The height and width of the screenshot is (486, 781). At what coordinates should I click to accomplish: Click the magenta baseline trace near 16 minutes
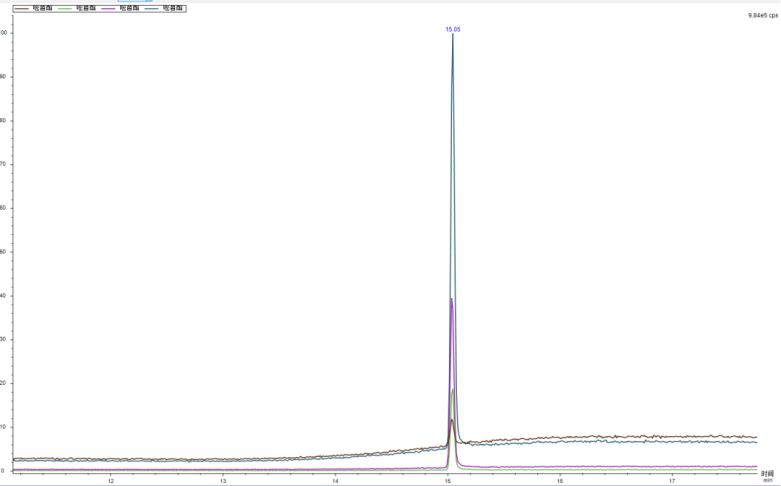[x=560, y=467]
